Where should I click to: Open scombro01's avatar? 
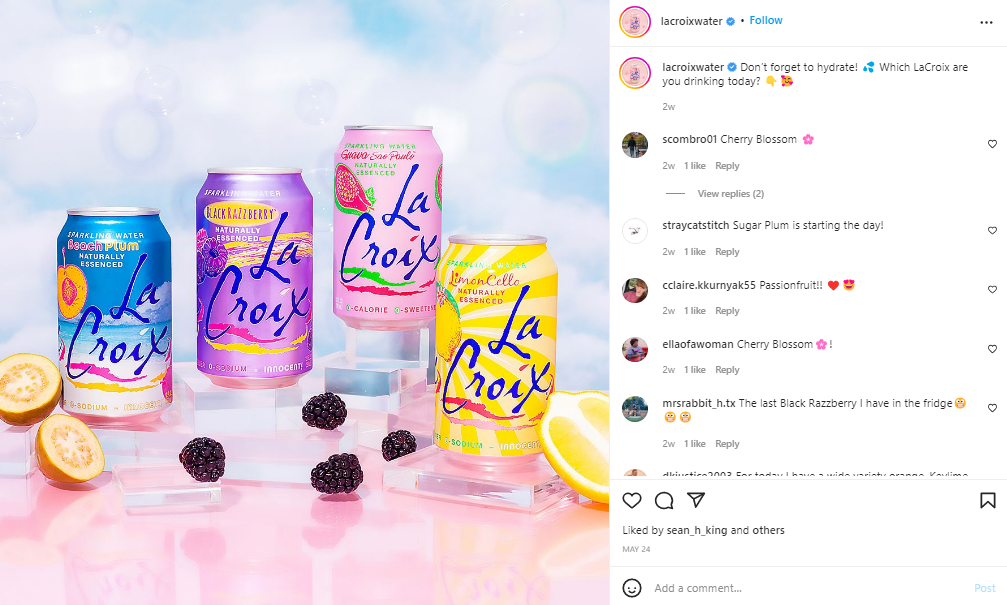(x=635, y=145)
